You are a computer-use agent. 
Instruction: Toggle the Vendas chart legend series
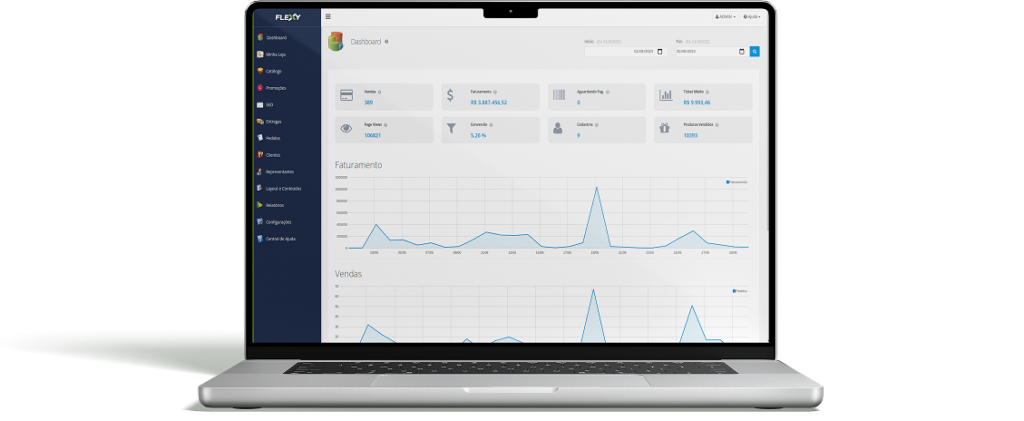[740, 291]
